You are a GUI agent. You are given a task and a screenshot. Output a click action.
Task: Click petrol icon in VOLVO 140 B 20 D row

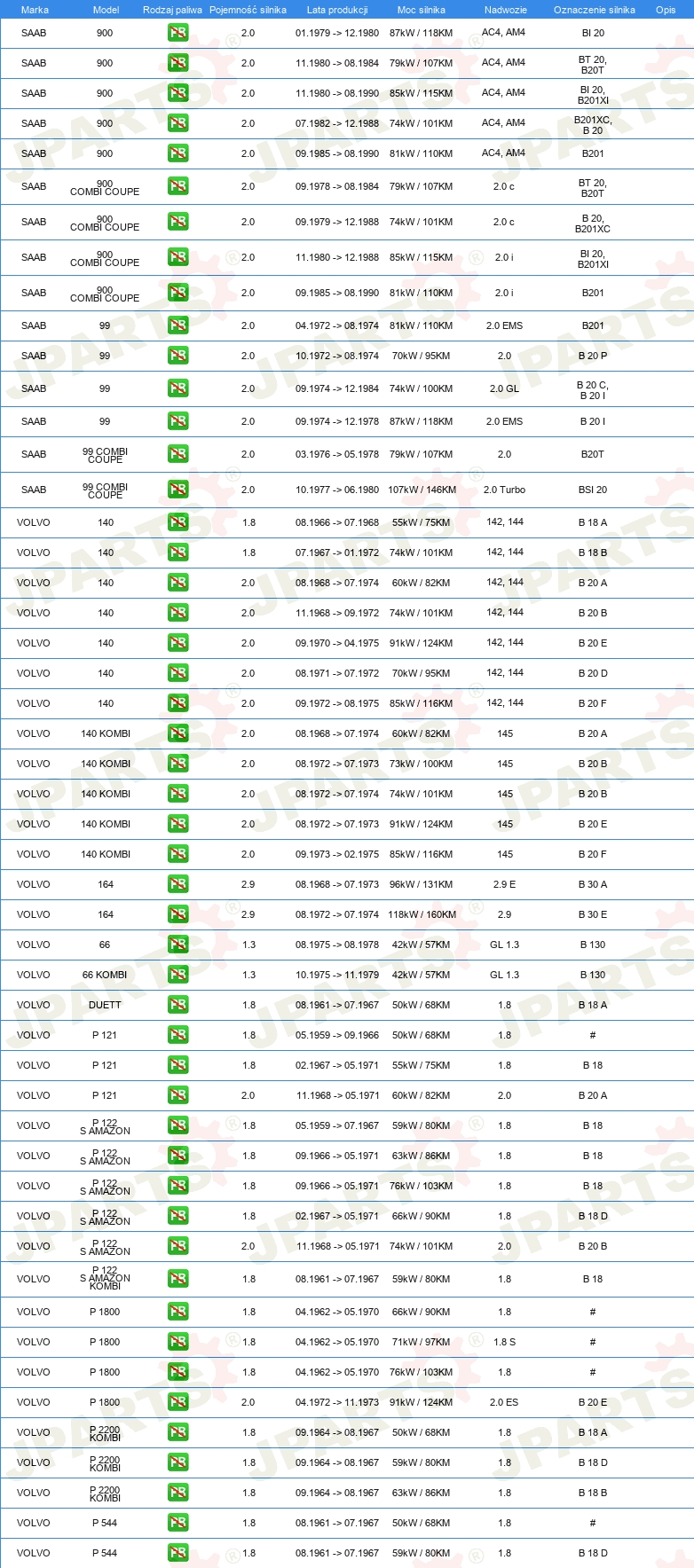tap(178, 673)
